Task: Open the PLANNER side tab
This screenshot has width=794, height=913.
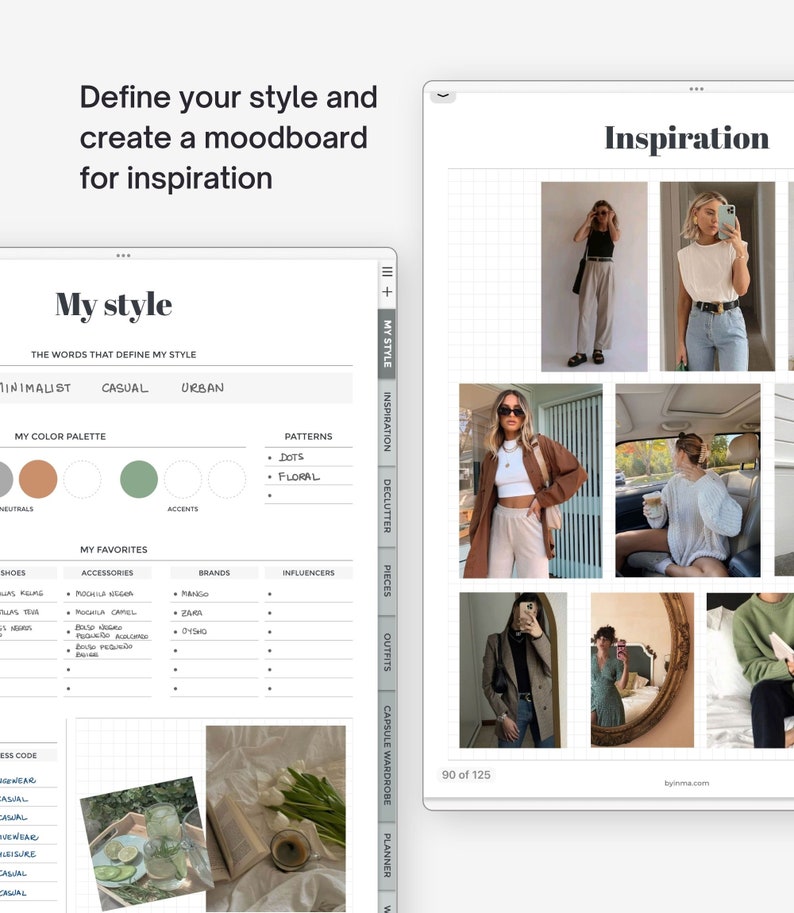Action: [x=387, y=855]
